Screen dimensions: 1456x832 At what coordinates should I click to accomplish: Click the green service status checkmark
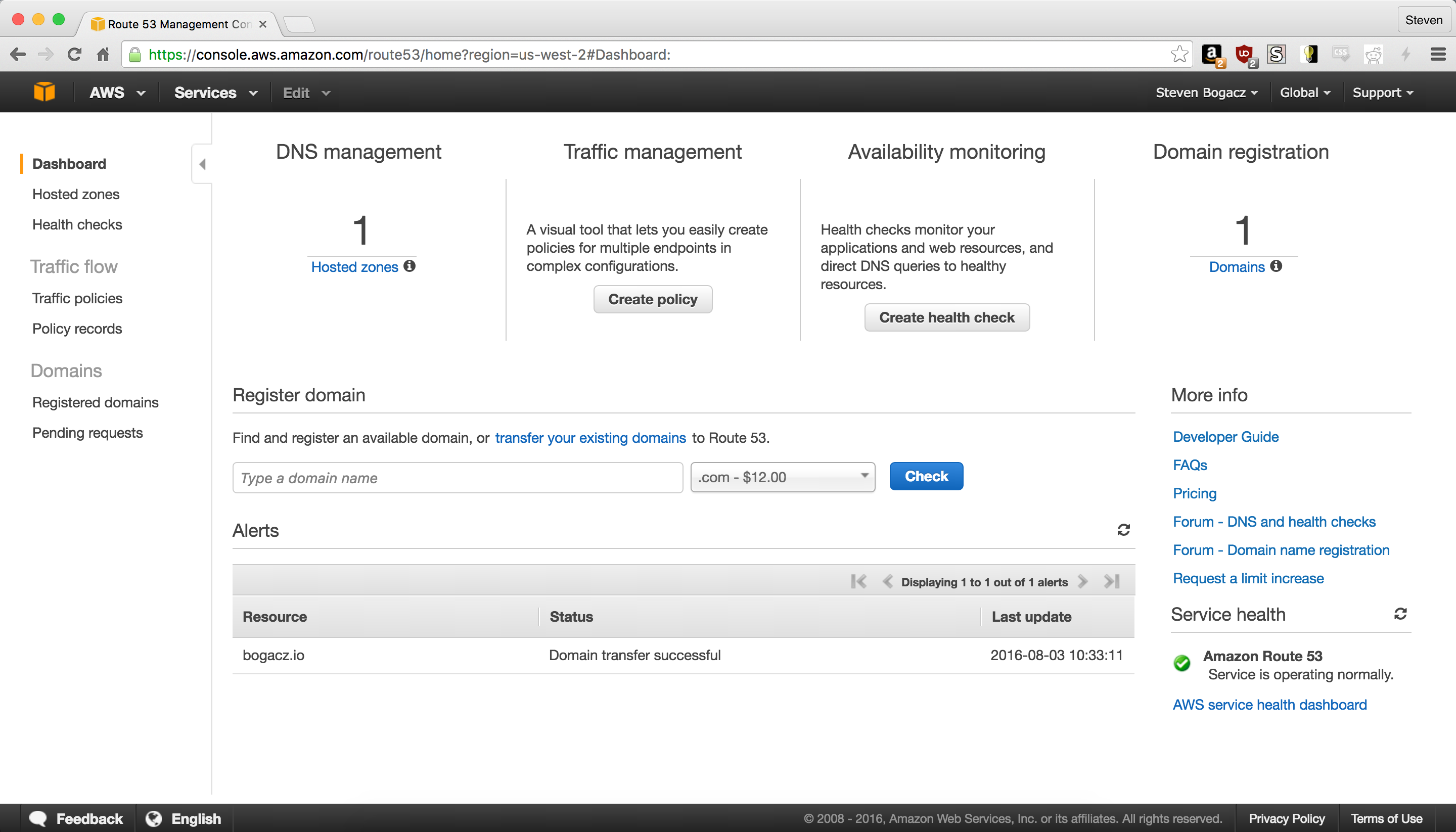coord(1181,663)
